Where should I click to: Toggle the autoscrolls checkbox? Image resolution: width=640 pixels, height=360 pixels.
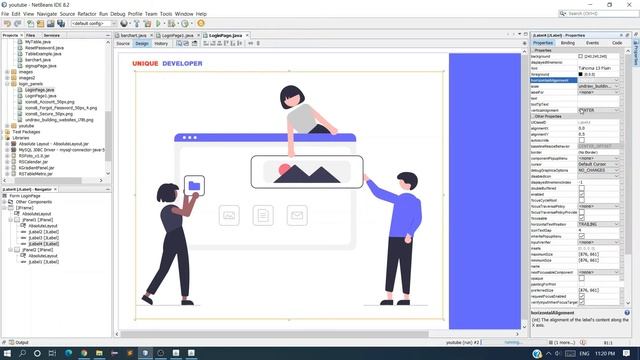click(x=582, y=140)
